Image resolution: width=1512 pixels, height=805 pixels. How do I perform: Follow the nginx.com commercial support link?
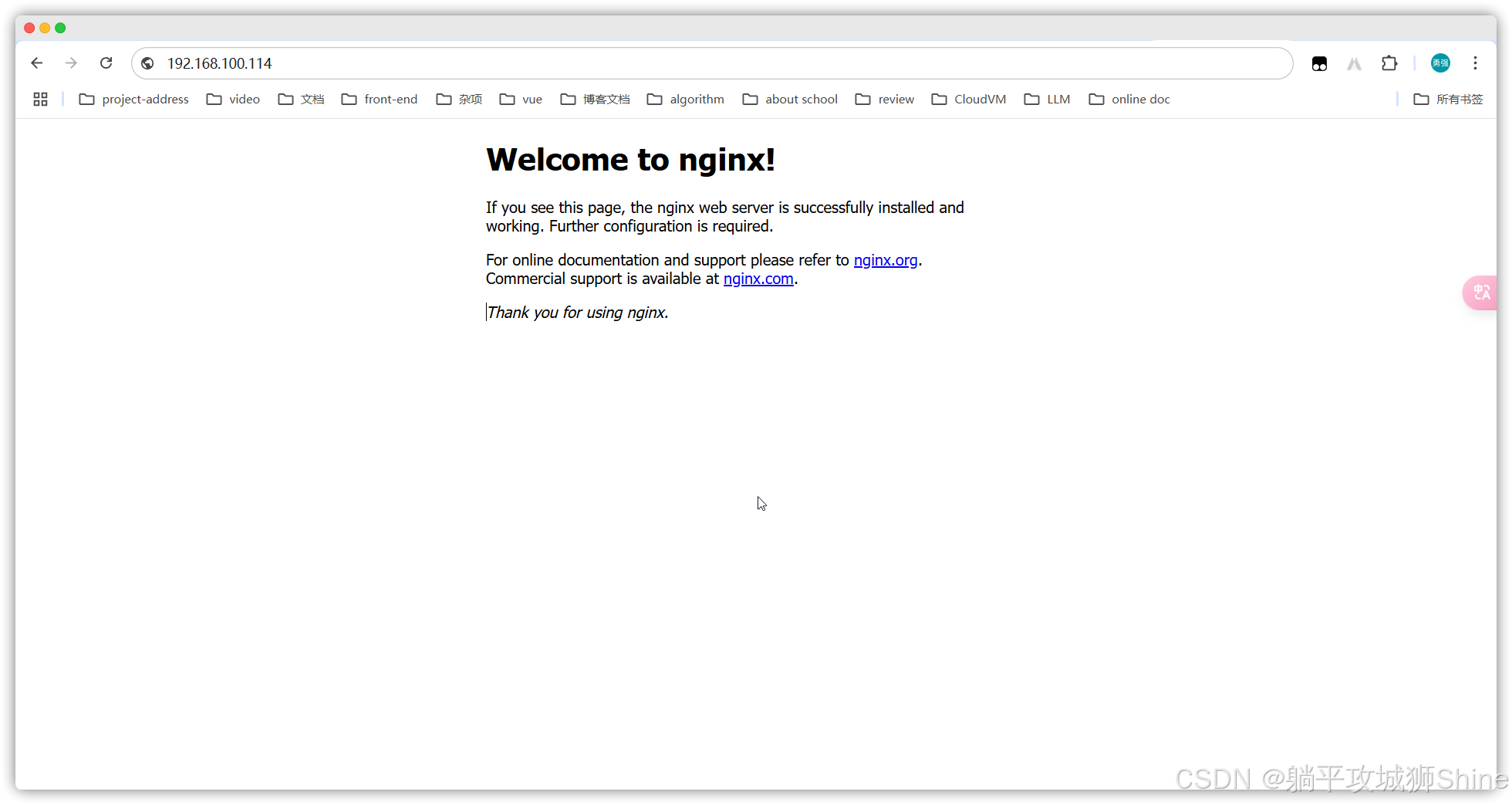pyautogui.click(x=758, y=279)
